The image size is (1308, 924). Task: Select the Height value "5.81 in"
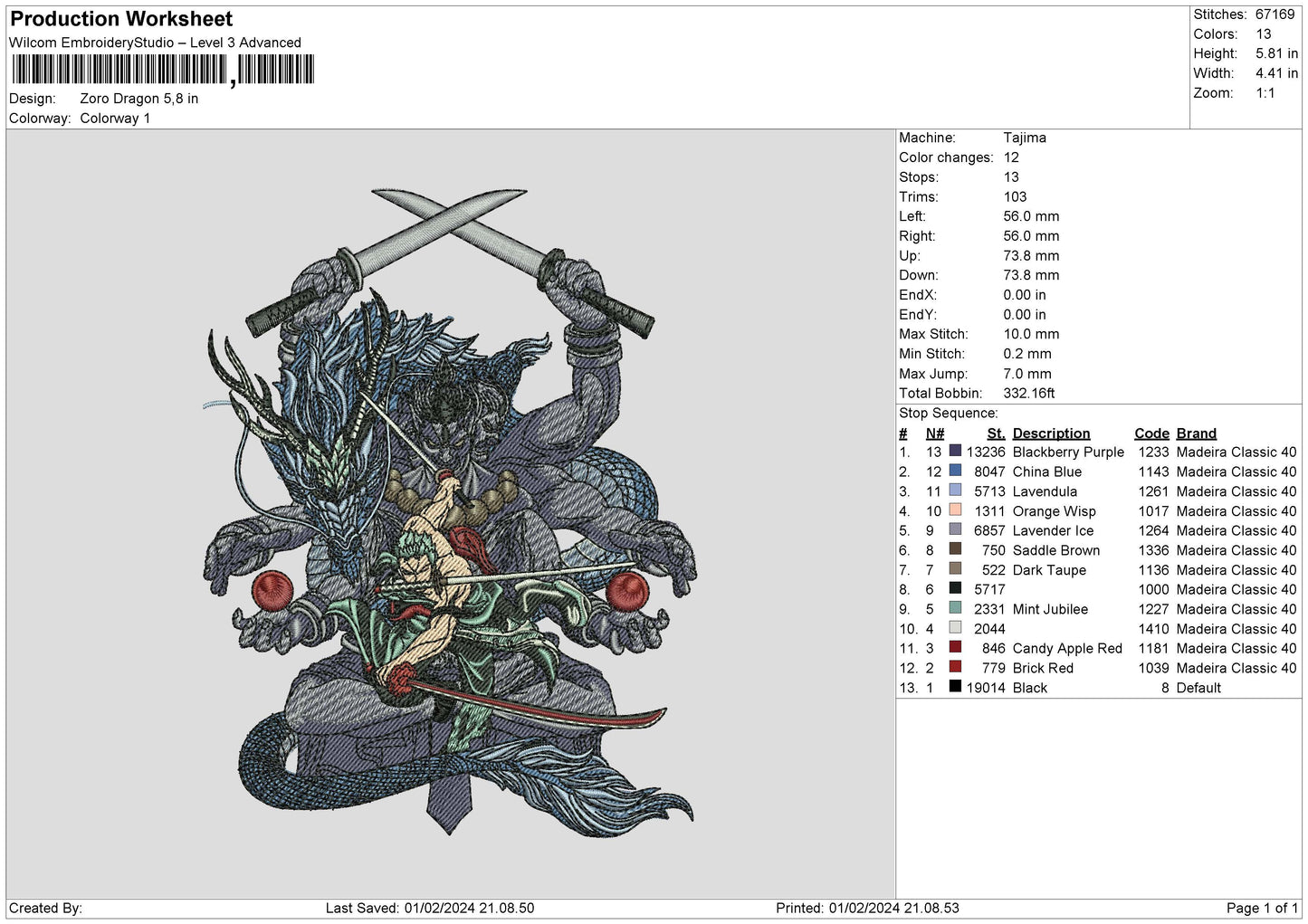click(1277, 54)
